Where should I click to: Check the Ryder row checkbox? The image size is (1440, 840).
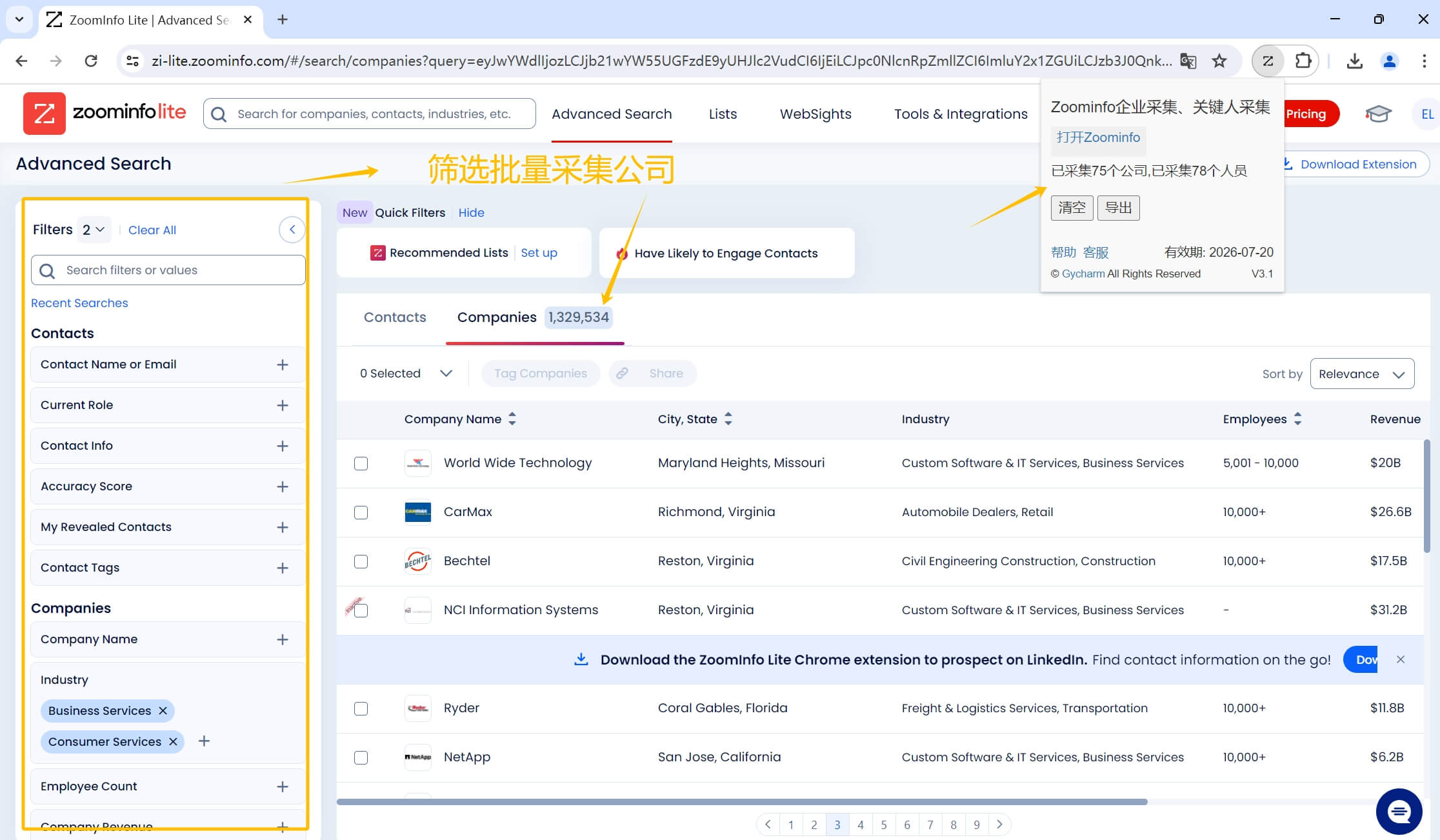pyautogui.click(x=361, y=708)
